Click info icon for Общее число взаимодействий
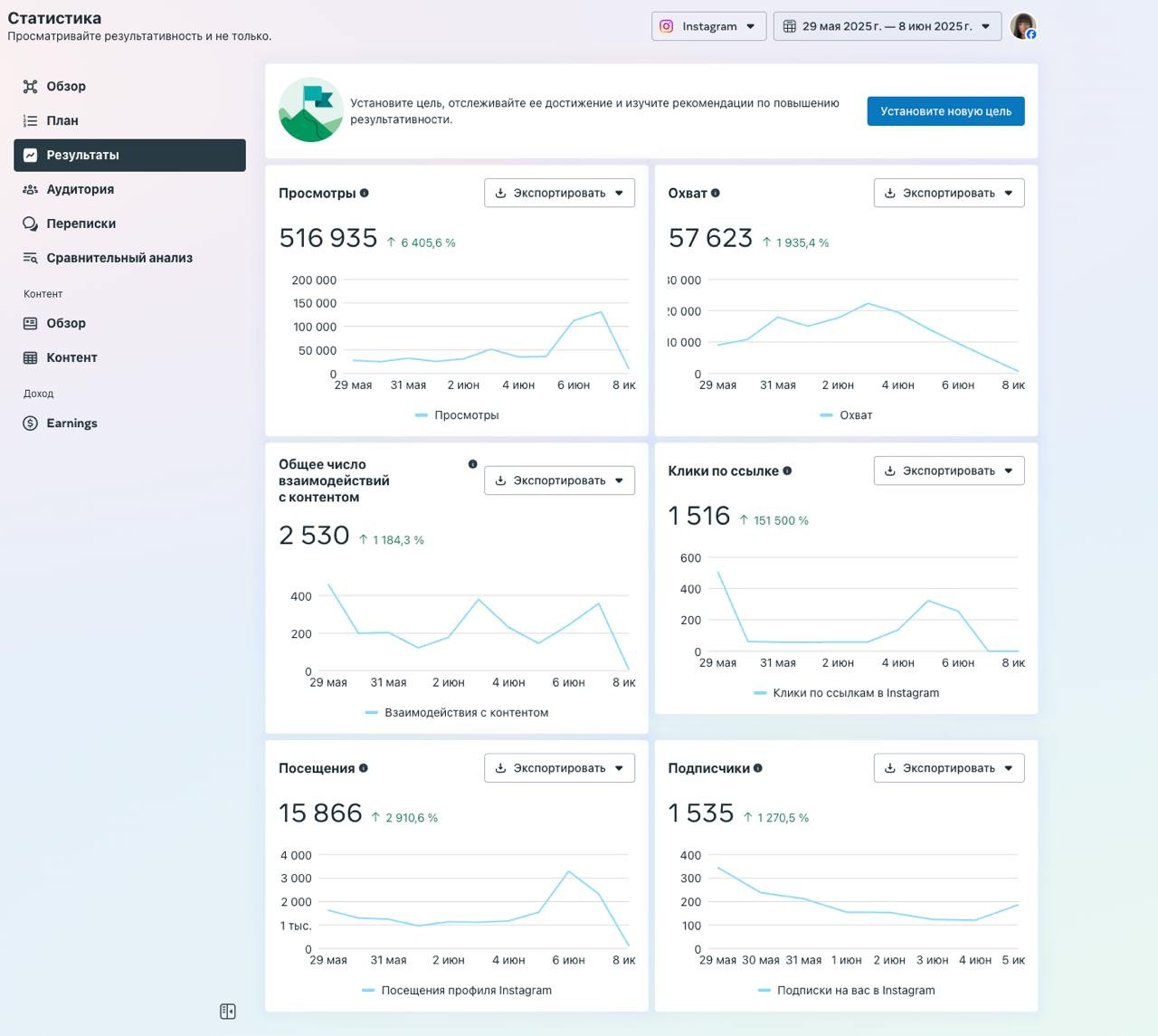The height and width of the screenshot is (1036, 1158). [x=472, y=464]
